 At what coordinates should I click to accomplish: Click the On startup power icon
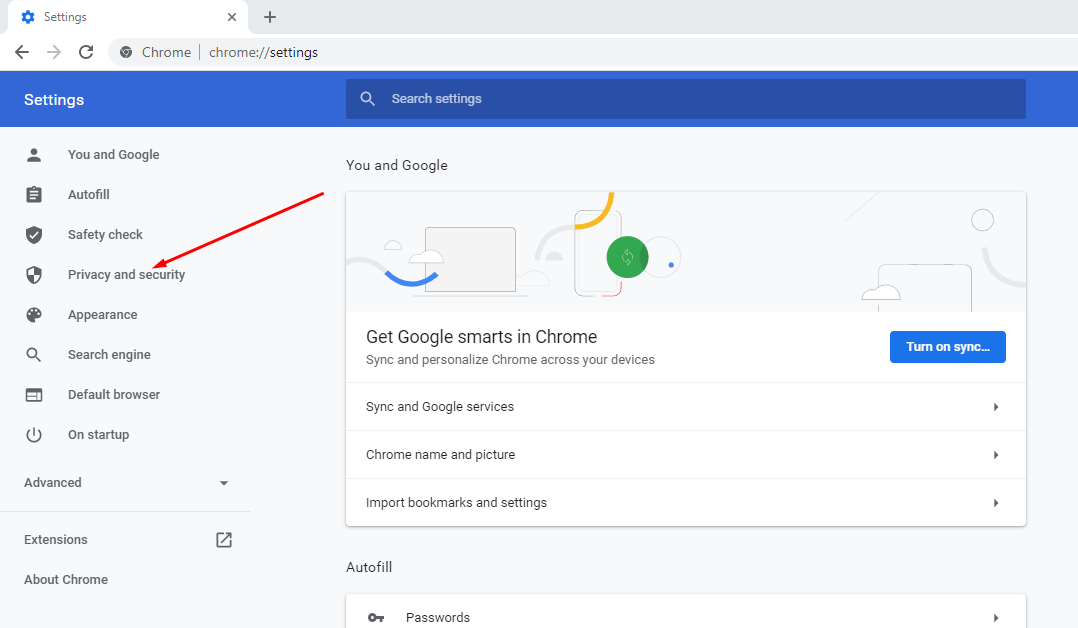click(x=34, y=435)
